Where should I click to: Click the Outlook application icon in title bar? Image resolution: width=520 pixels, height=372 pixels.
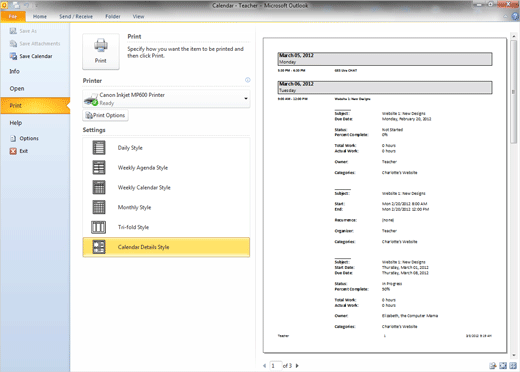click(x=4, y=5)
